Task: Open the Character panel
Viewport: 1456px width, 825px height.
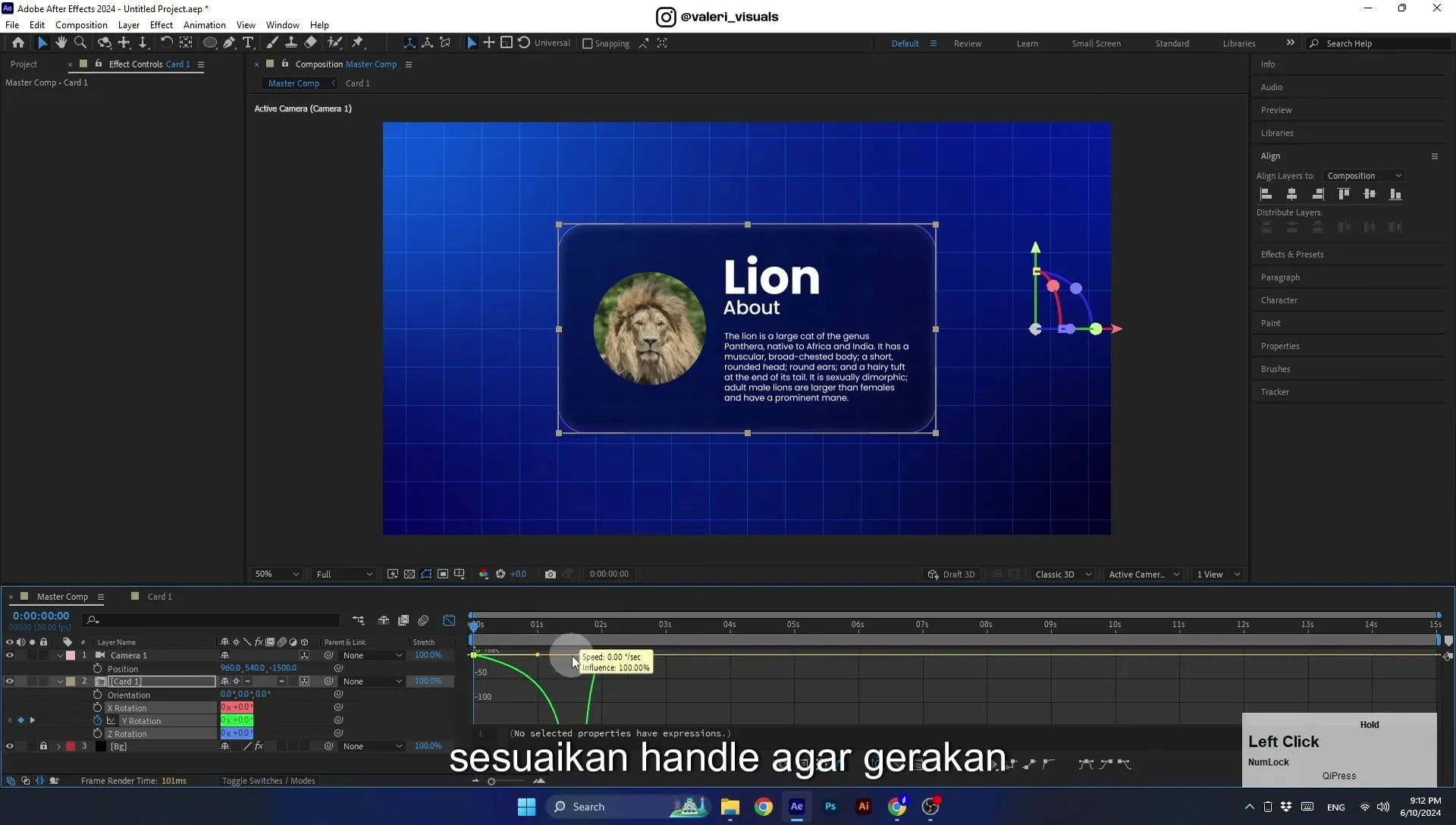Action: (1279, 300)
